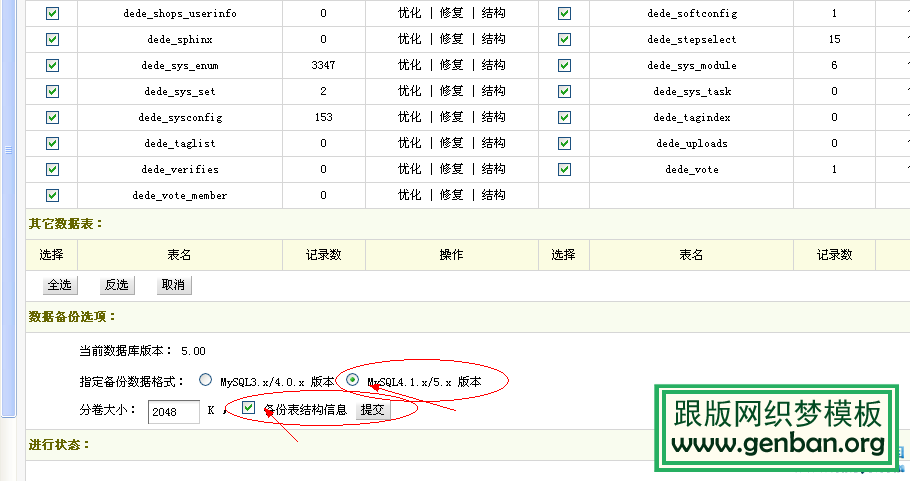Click the dede_sys_enum table name

(180, 66)
